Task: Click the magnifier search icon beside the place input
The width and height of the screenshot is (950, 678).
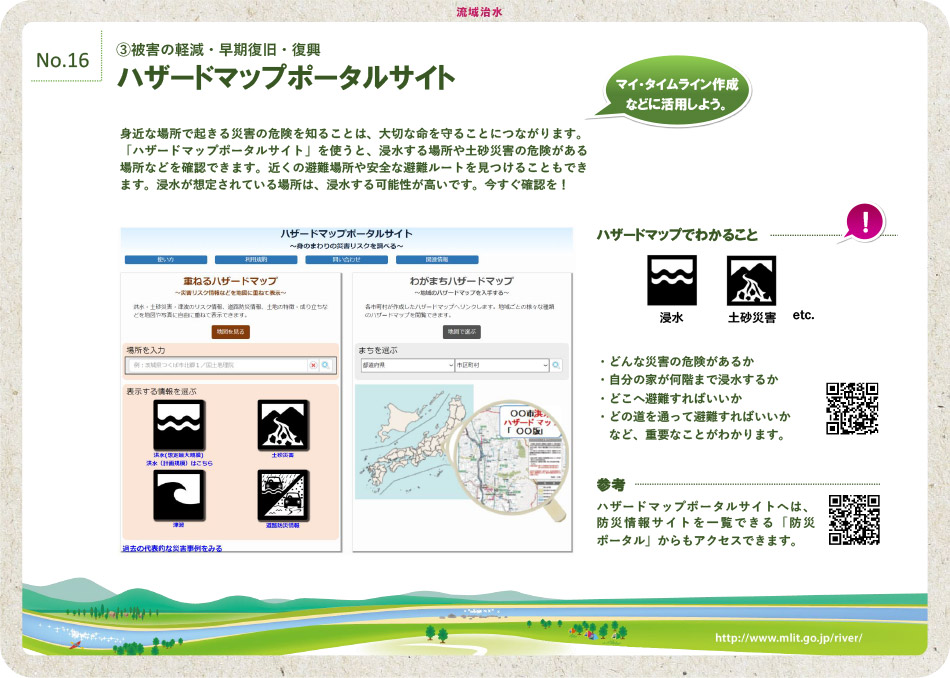Action: pyautogui.click(x=326, y=365)
